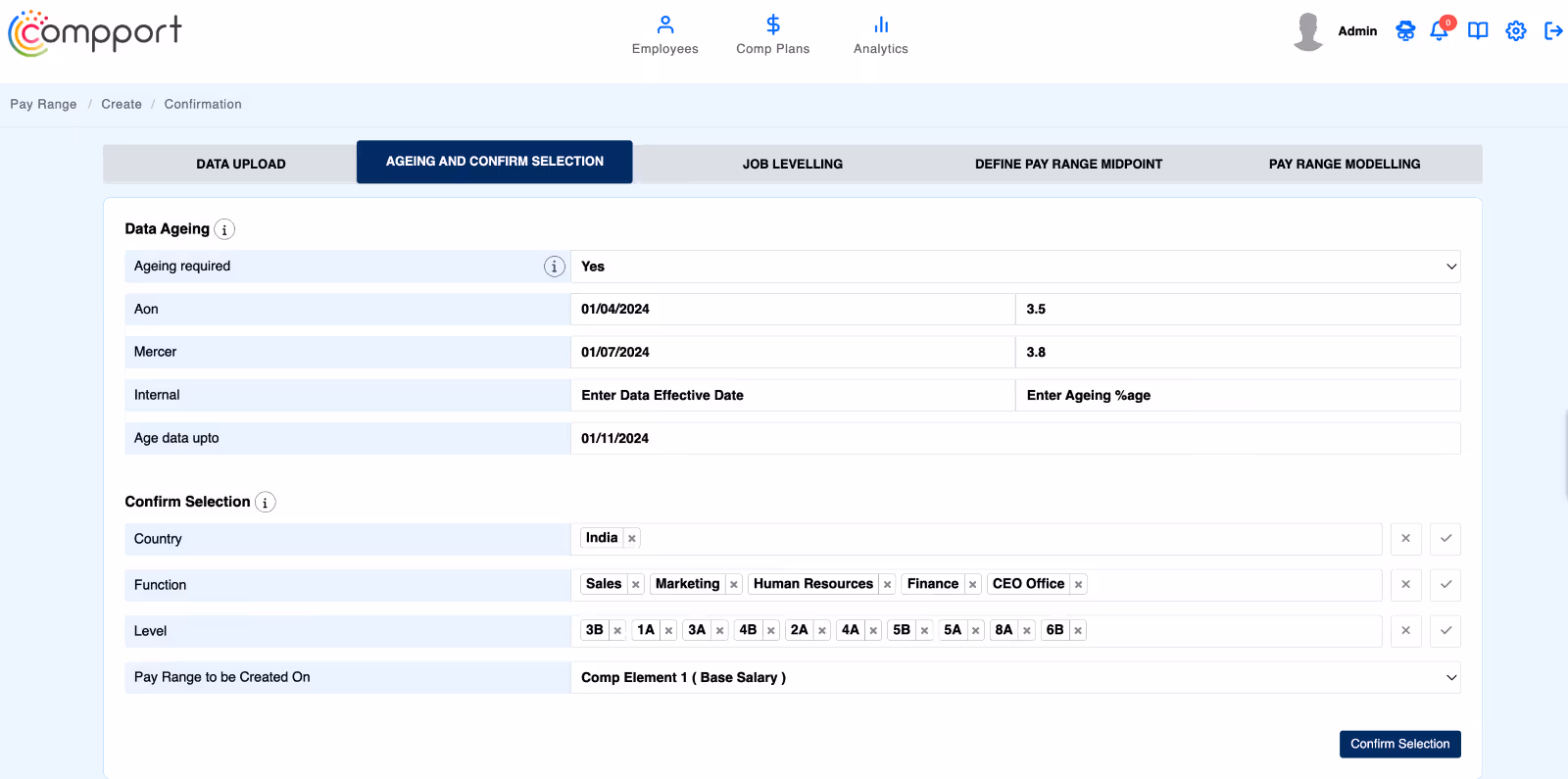Remove the 4B level tag
This screenshot has width=1568, height=779.
[771, 631]
